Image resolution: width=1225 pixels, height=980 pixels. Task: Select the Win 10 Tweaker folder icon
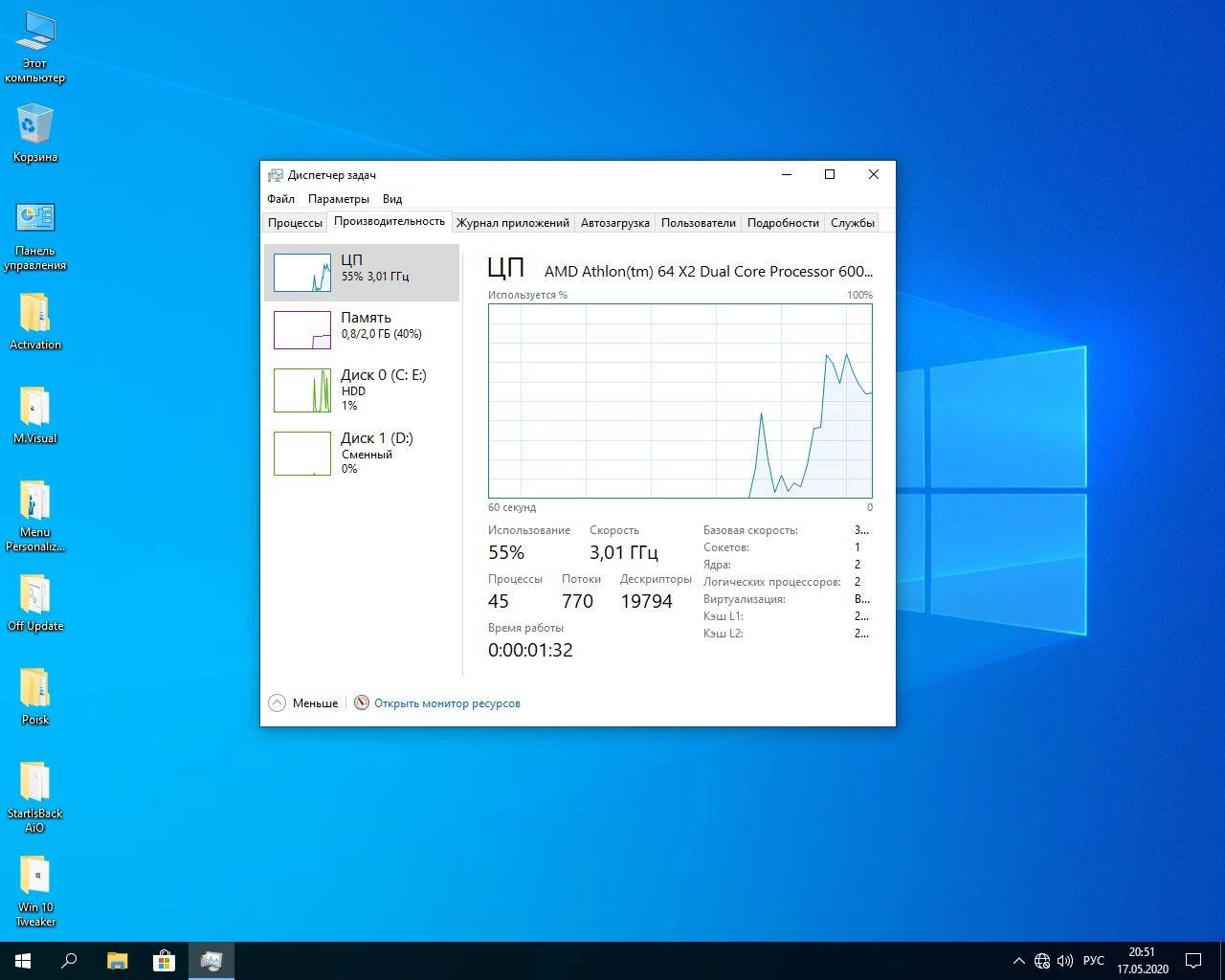[x=34, y=892]
